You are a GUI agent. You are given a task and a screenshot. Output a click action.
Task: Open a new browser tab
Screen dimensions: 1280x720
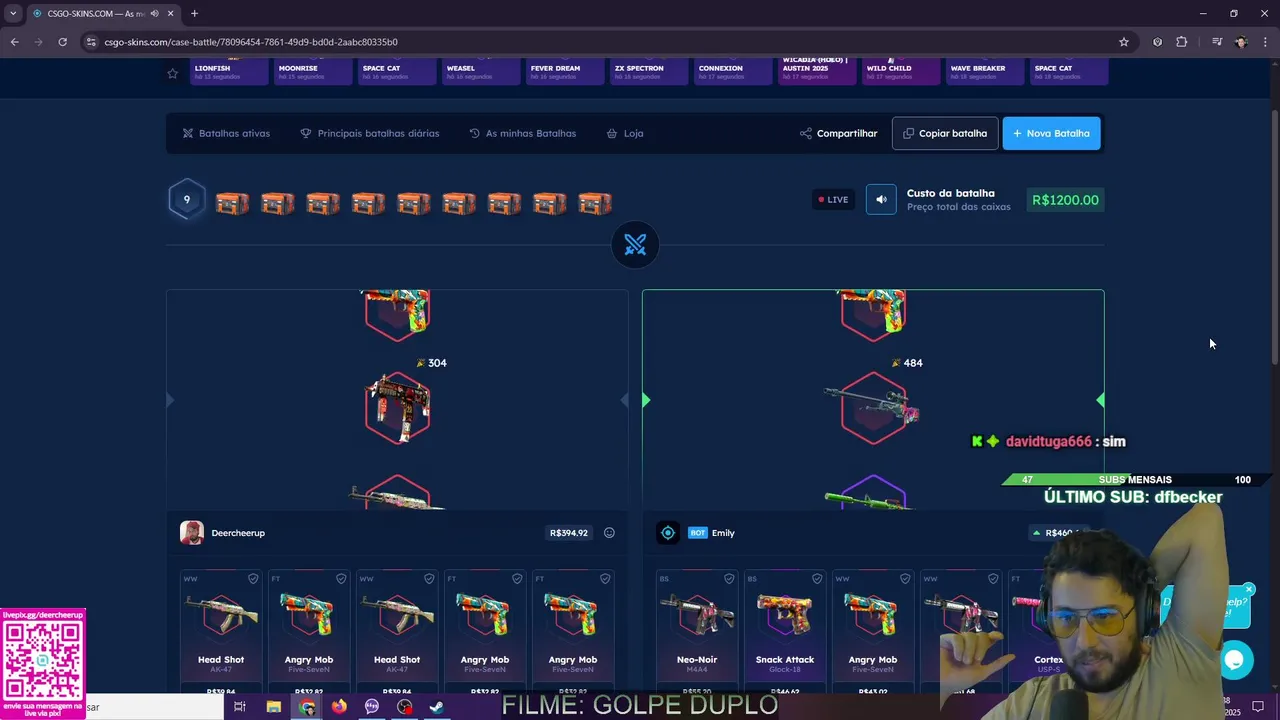tap(194, 13)
